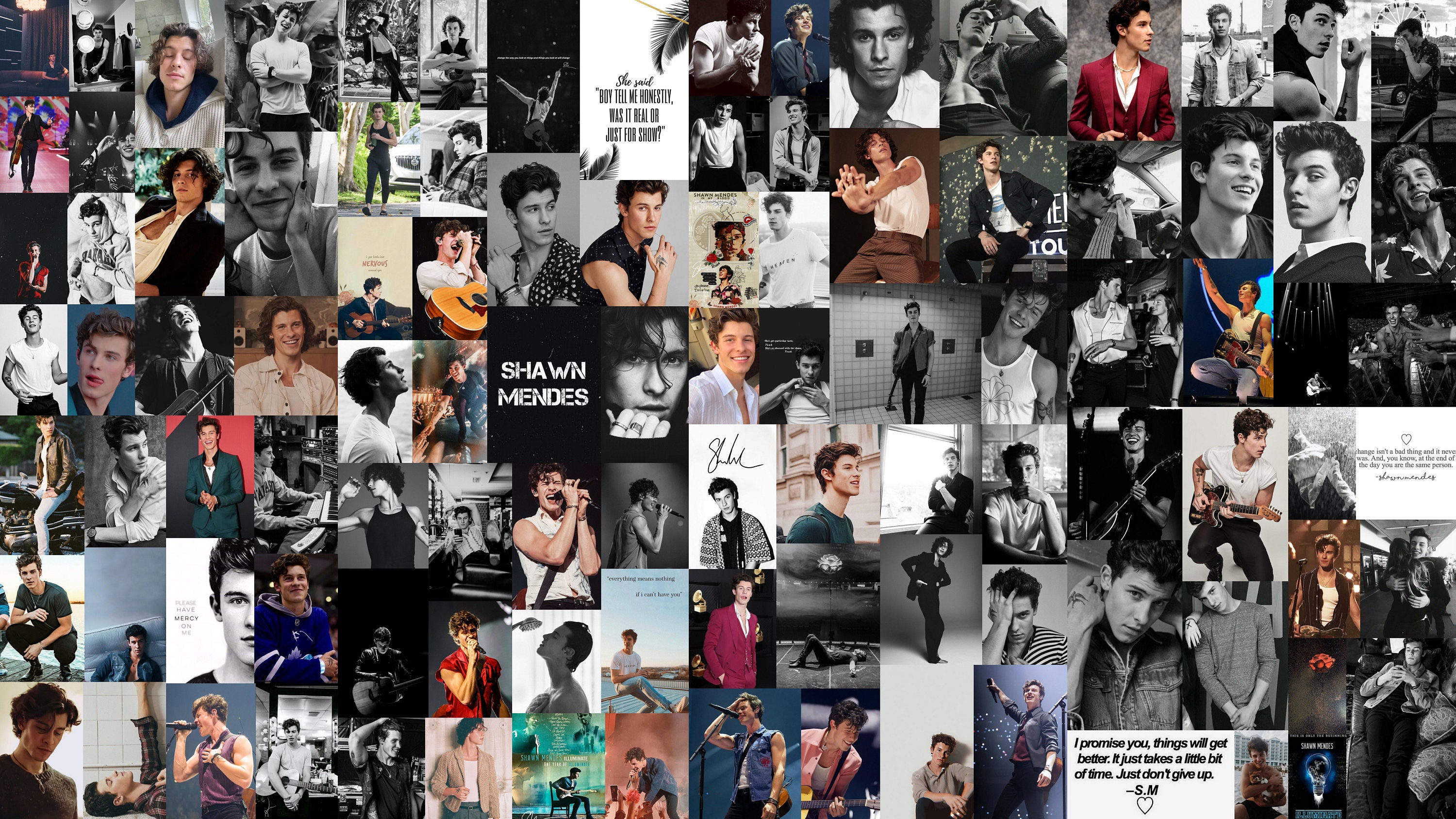Screen dimensions: 1456x819
Task: Select the "change isn't a bad thing" quote tile
Action: tap(1406, 463)
